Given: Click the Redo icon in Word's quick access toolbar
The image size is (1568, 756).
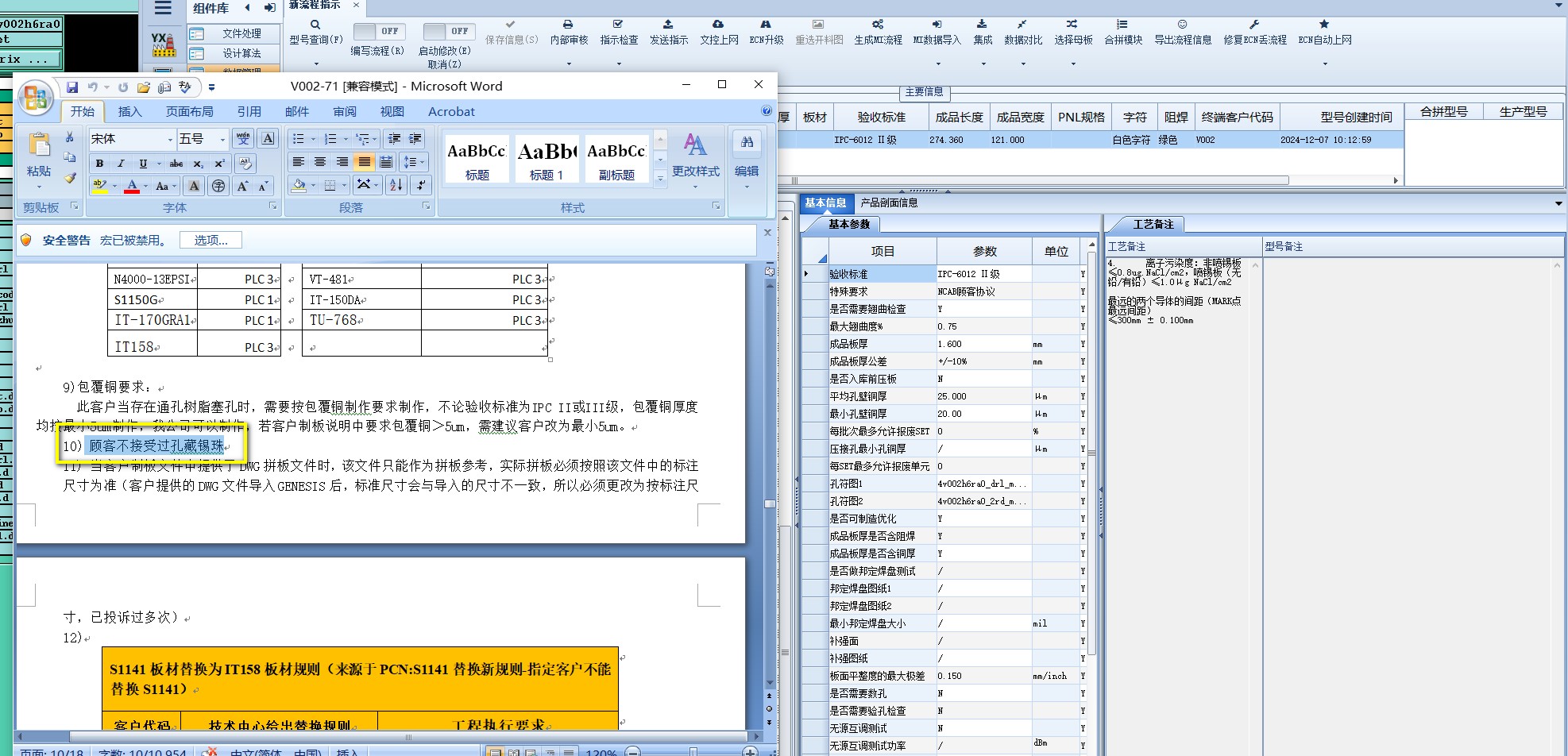Looking at the screenshot, I should click(x=123, y=87).
